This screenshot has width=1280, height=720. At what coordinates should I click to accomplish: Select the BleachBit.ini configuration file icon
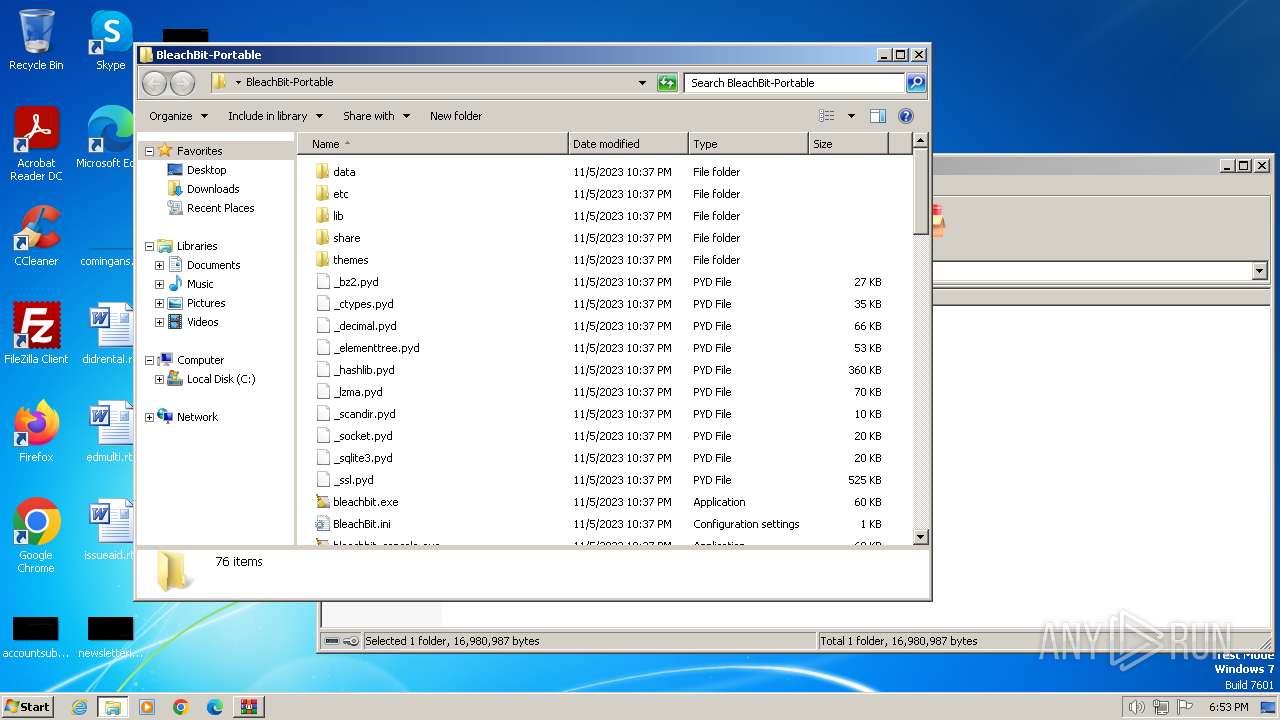[x=322, y=524]
